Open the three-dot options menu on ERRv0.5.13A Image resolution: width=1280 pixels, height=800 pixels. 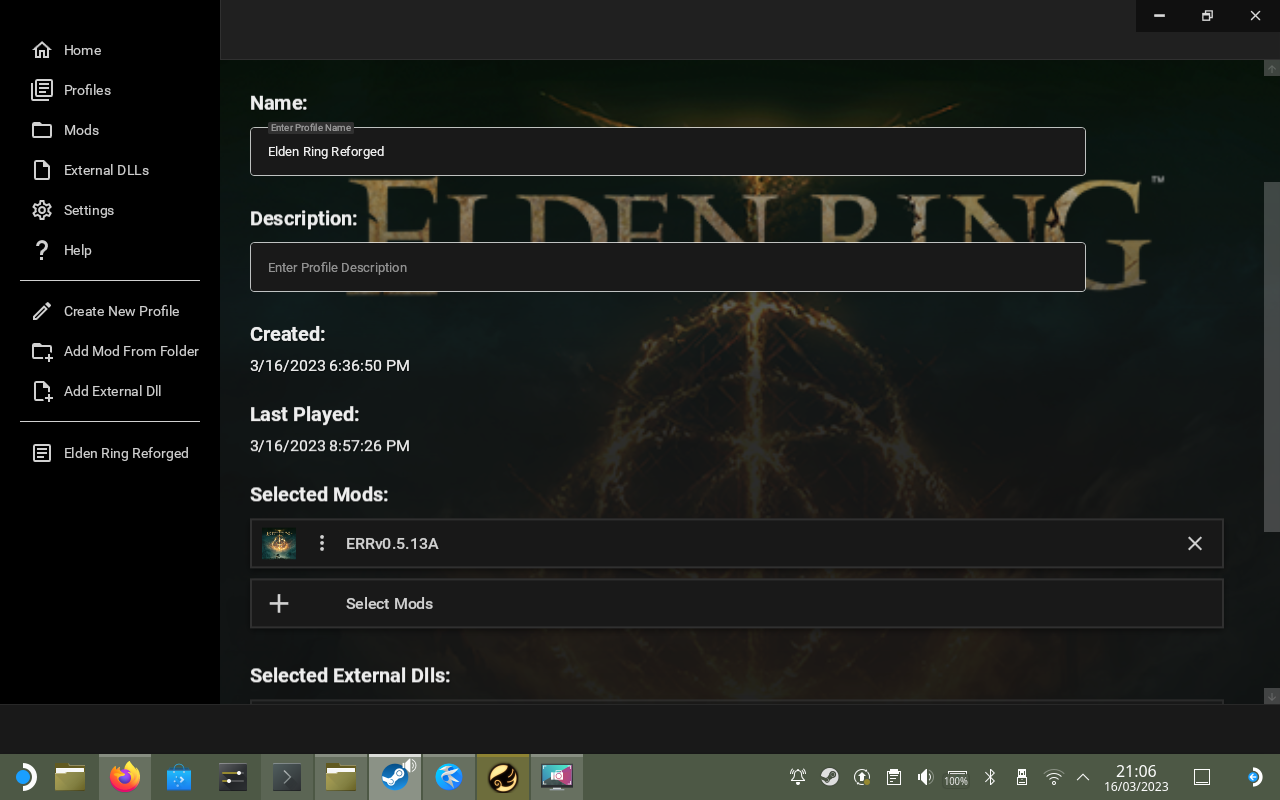point(321,543)
